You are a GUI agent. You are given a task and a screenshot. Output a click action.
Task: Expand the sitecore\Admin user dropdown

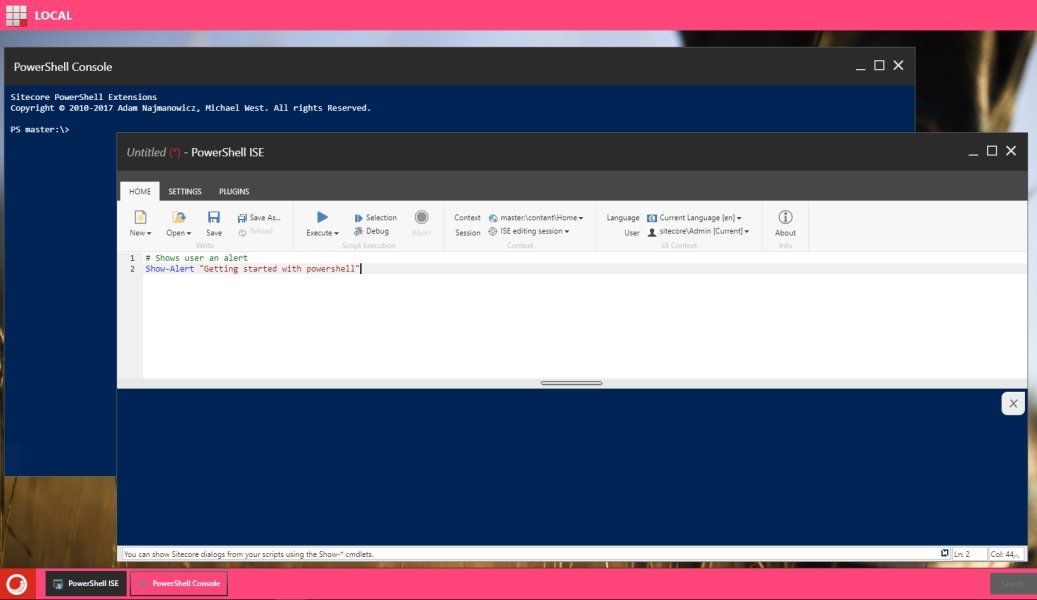[700, 230]
